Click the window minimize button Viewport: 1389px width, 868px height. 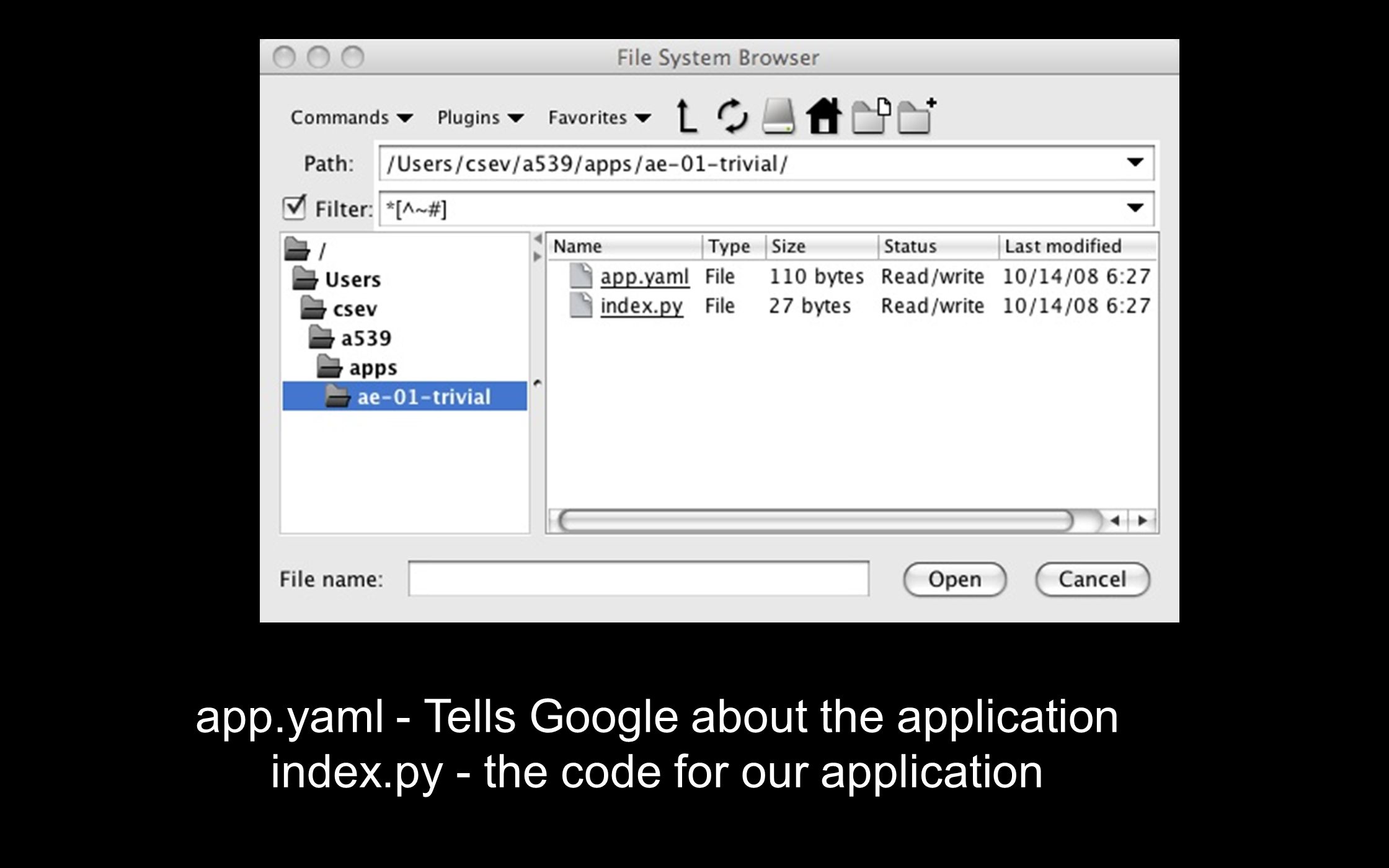click(318, 58)
